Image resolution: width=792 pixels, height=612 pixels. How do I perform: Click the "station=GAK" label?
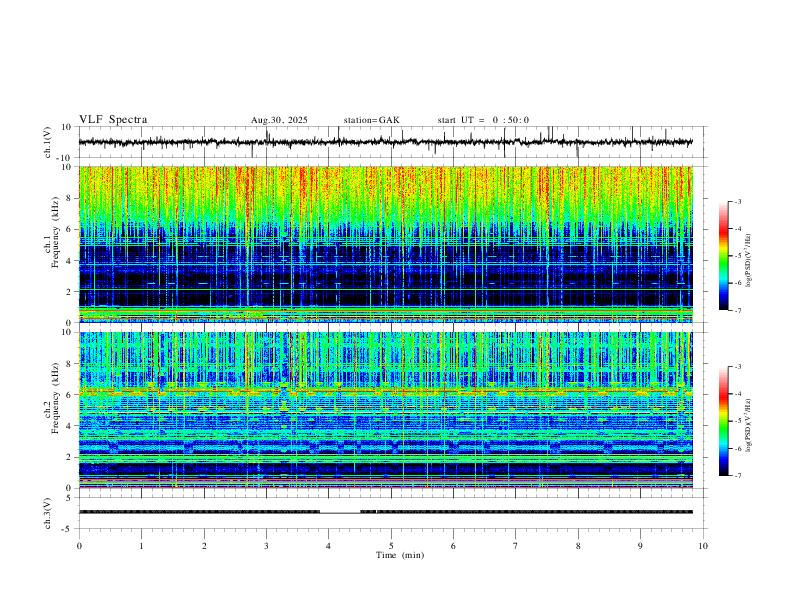(372, 120)
